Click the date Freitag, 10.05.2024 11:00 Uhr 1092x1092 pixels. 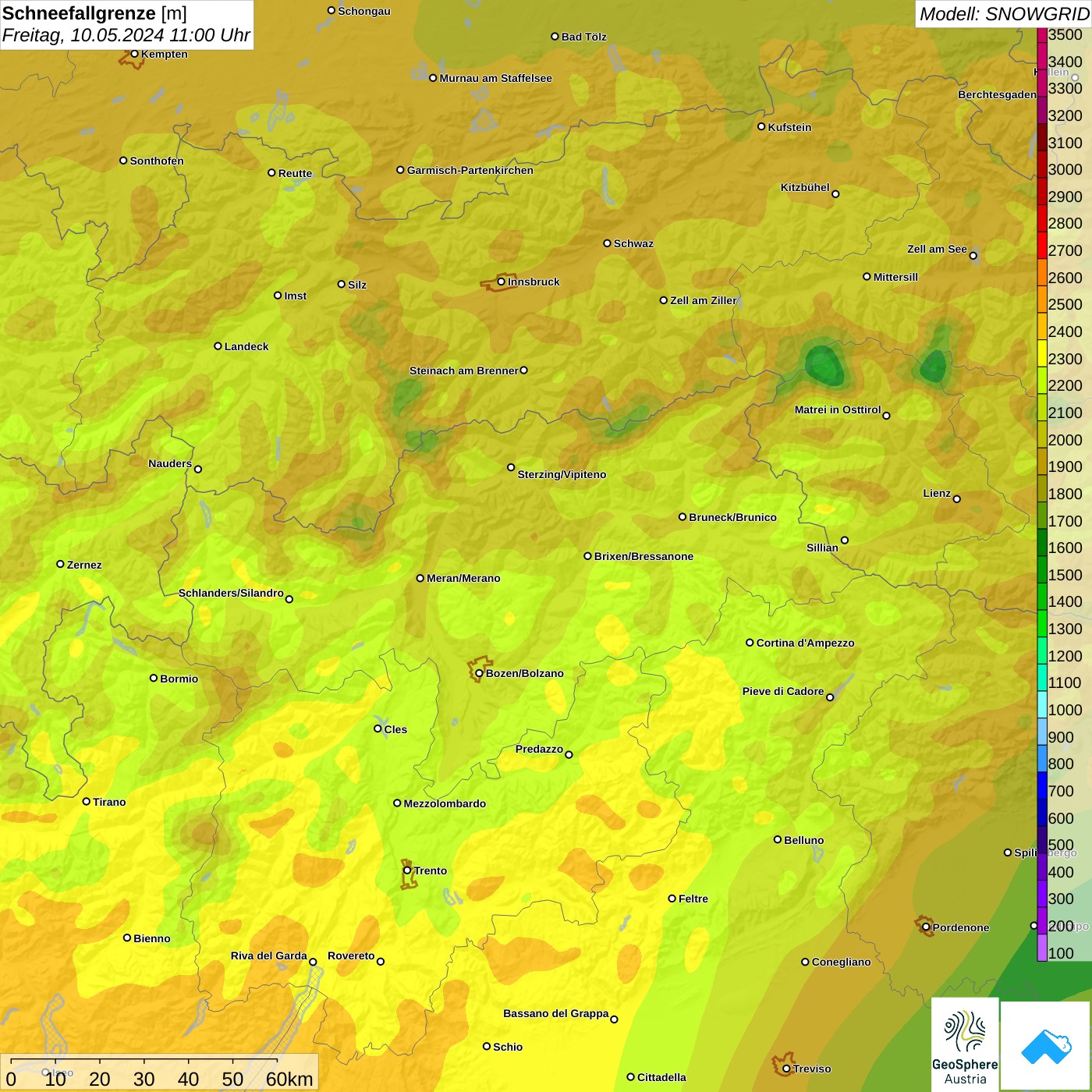point(126,35)
